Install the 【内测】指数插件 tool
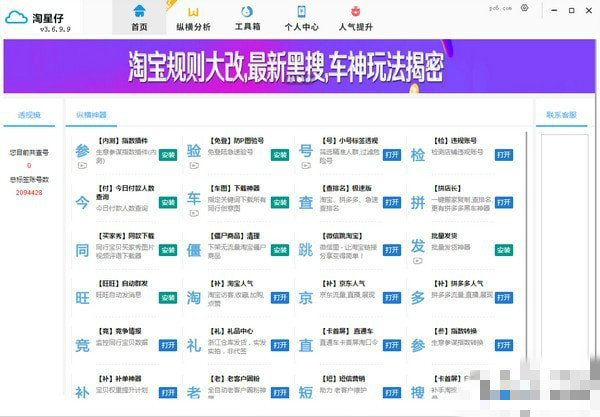 (168, 155)
